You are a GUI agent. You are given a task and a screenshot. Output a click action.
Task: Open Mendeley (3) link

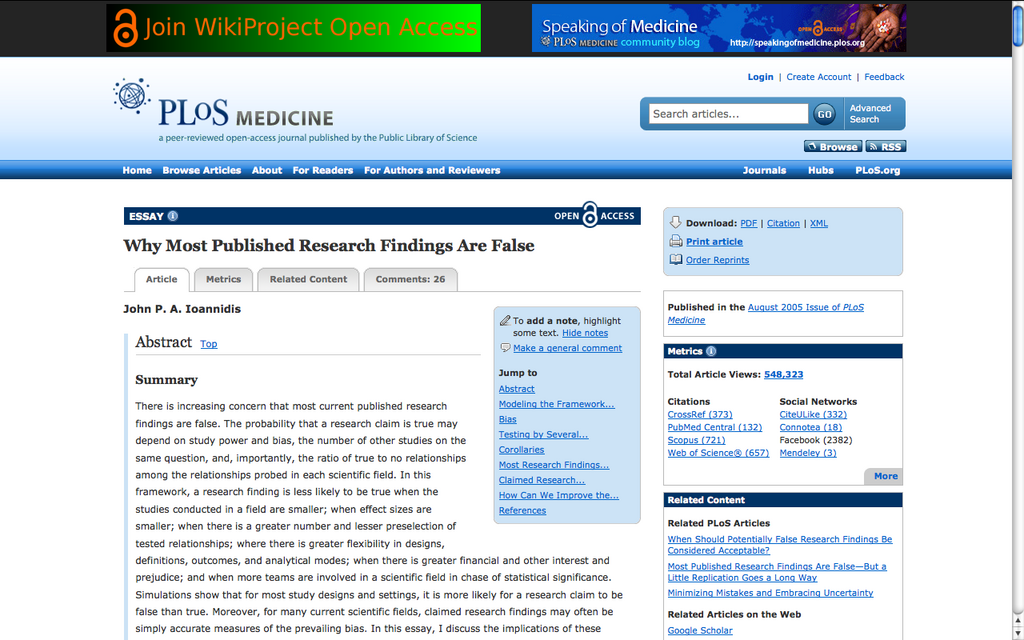point(808,453)
